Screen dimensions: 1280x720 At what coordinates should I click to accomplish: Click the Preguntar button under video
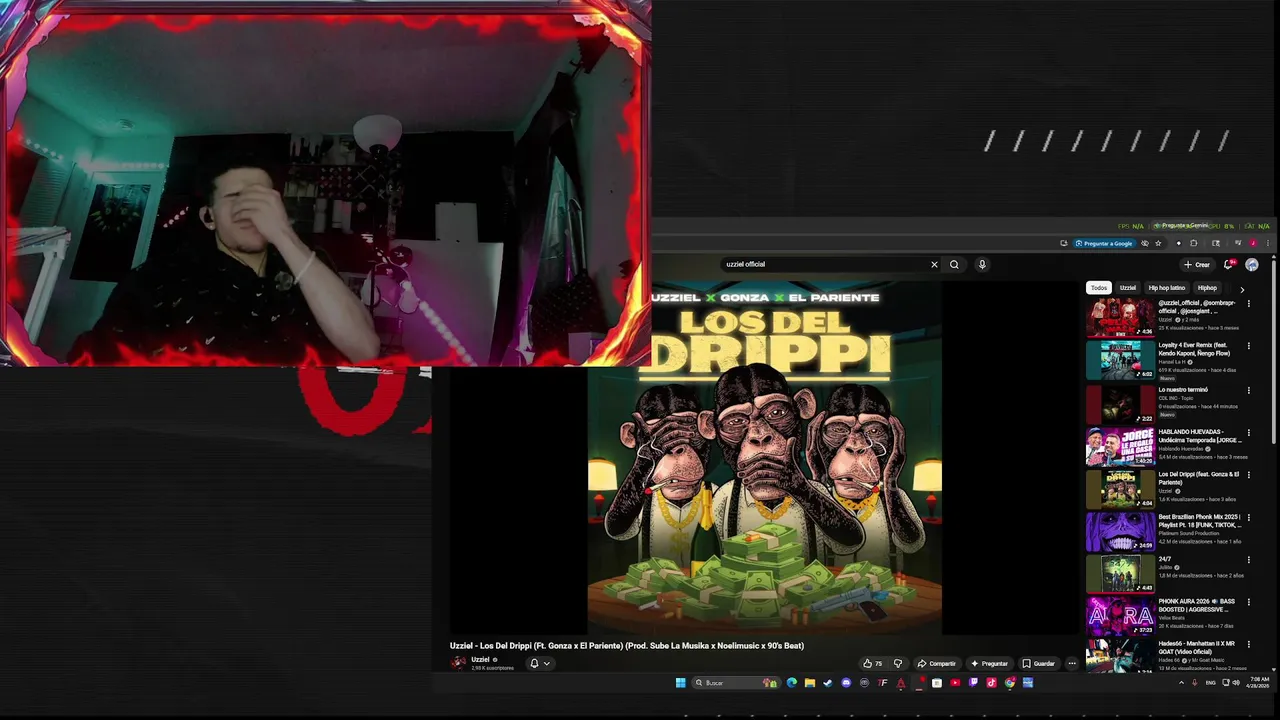tap(989, 663)
